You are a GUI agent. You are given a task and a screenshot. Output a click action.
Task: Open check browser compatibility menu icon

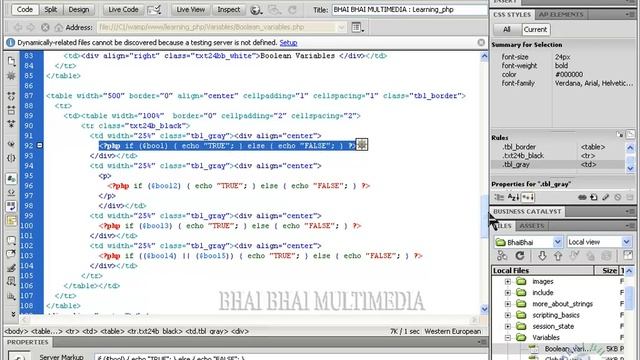(x=154, y=9)
